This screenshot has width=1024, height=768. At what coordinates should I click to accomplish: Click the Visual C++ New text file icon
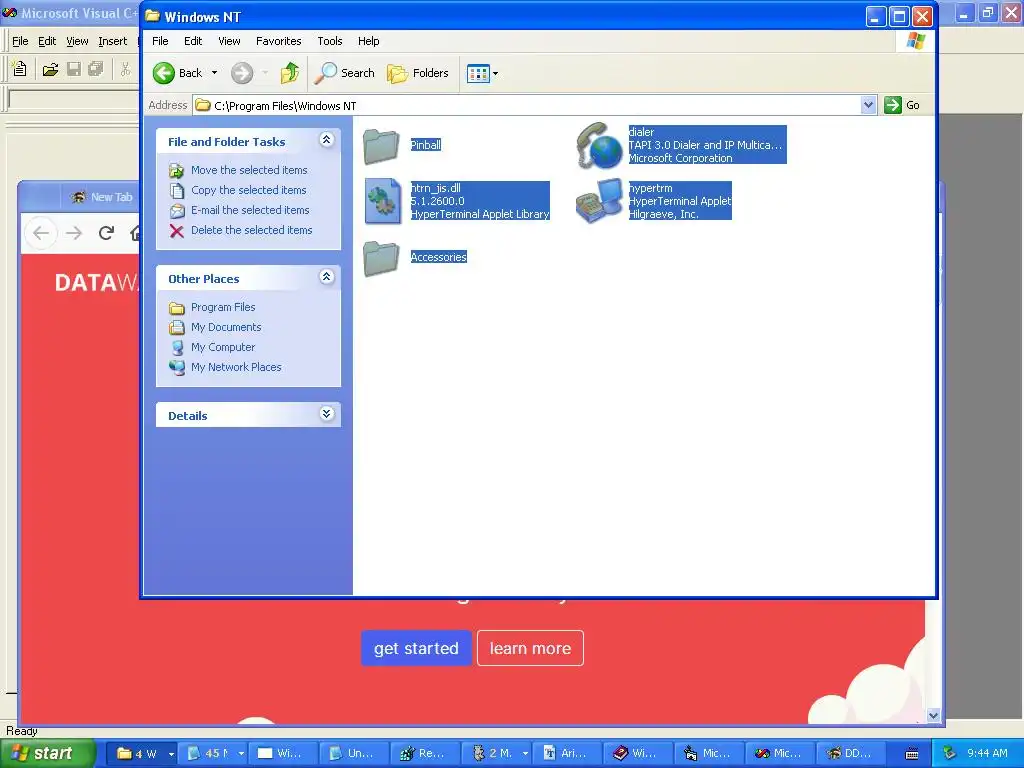click(x=20, y=69)
